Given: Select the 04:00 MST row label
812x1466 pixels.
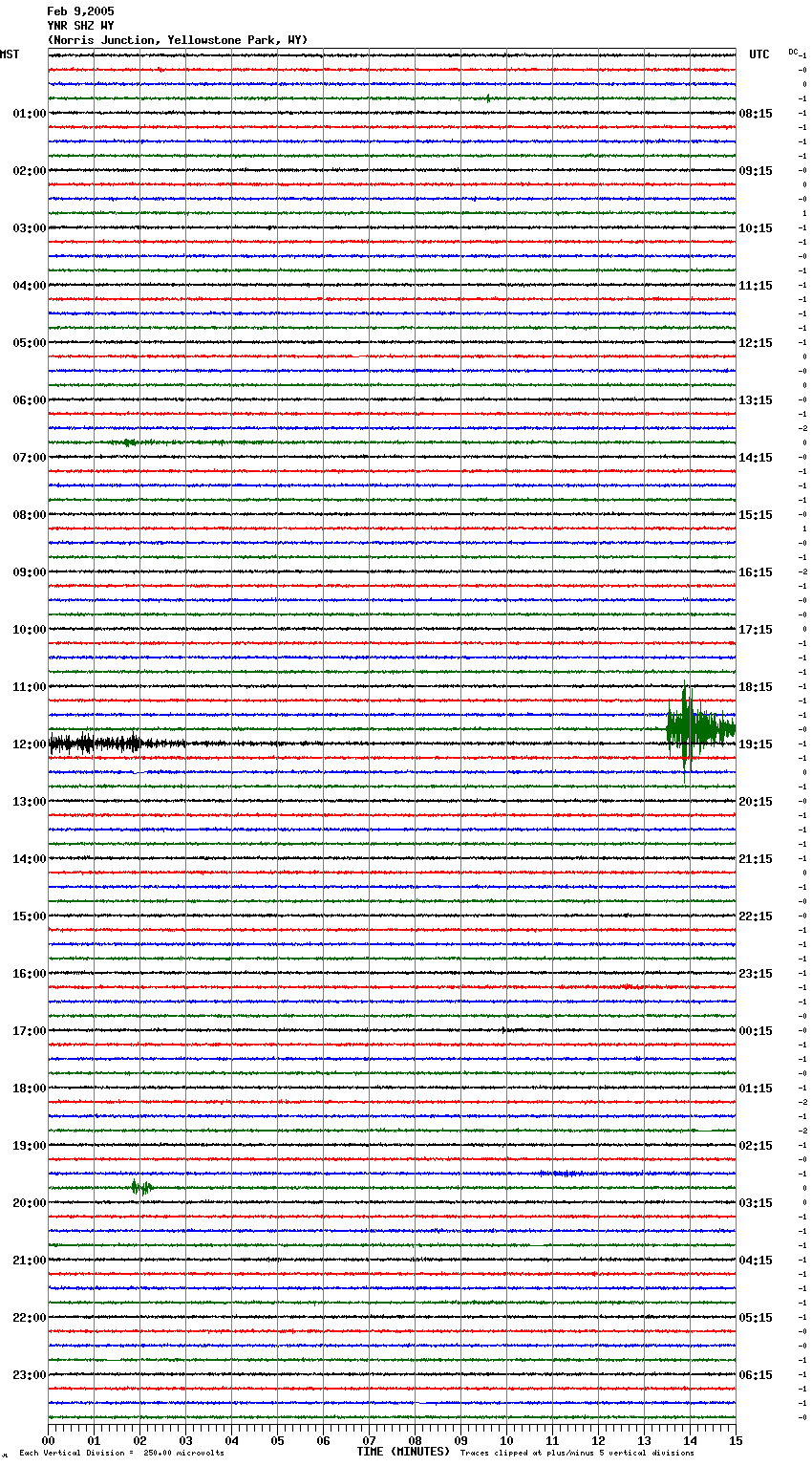Looking at the screenshot, I should click(x=30, y=286).
